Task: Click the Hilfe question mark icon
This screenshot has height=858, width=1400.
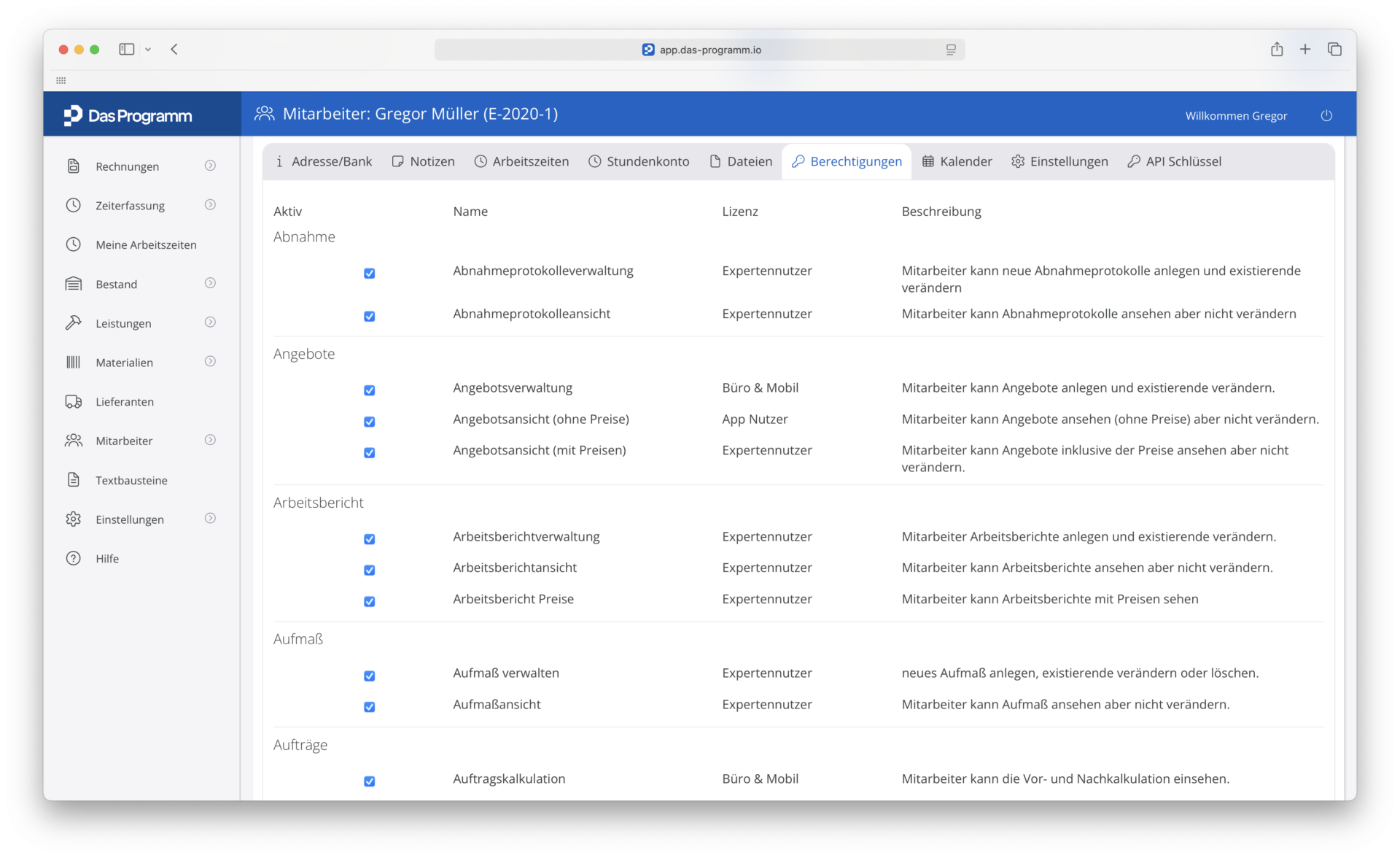Action: (74, 558)
